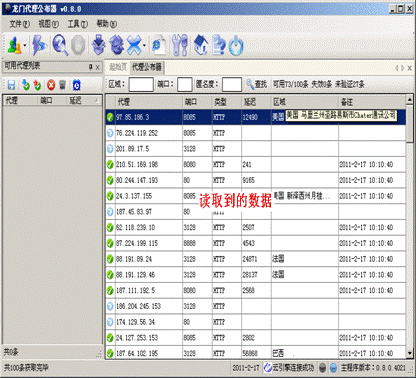Image resolution: width=416 pixels, height=378 pixels.
Task: Click the red-arrow green-check icon
Action: (x=37, y=85)
